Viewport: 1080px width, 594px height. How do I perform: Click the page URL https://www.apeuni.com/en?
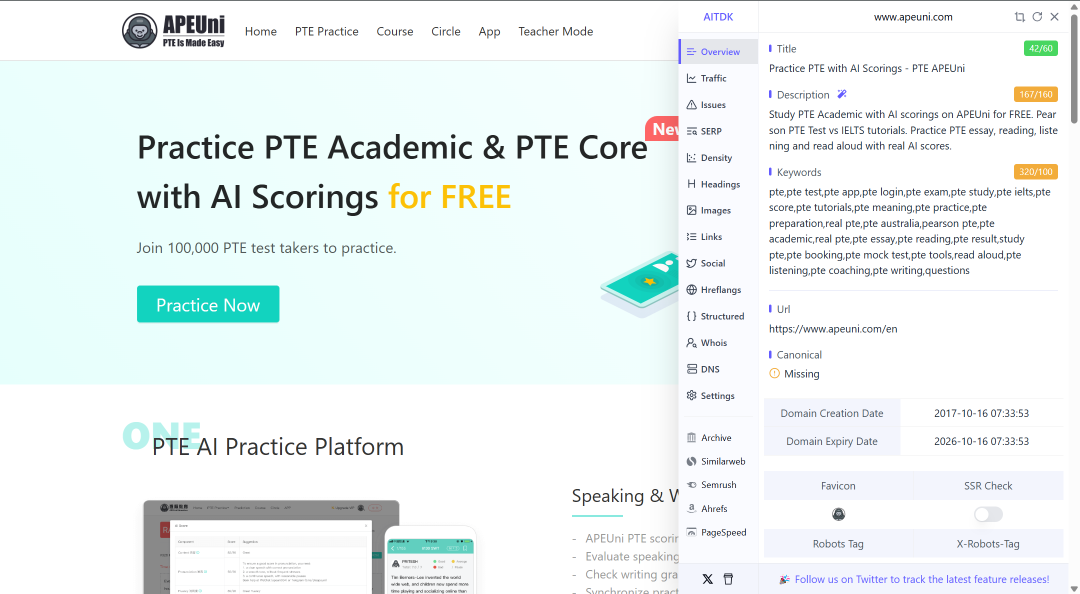coord(833,329)
